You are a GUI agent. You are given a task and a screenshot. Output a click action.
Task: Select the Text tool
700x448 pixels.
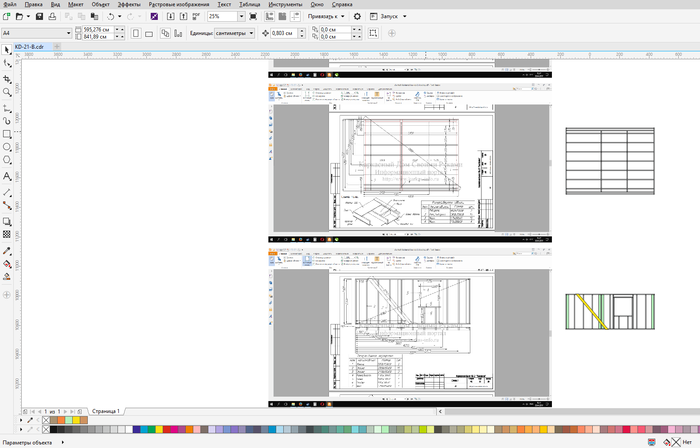tap(7, 176)
